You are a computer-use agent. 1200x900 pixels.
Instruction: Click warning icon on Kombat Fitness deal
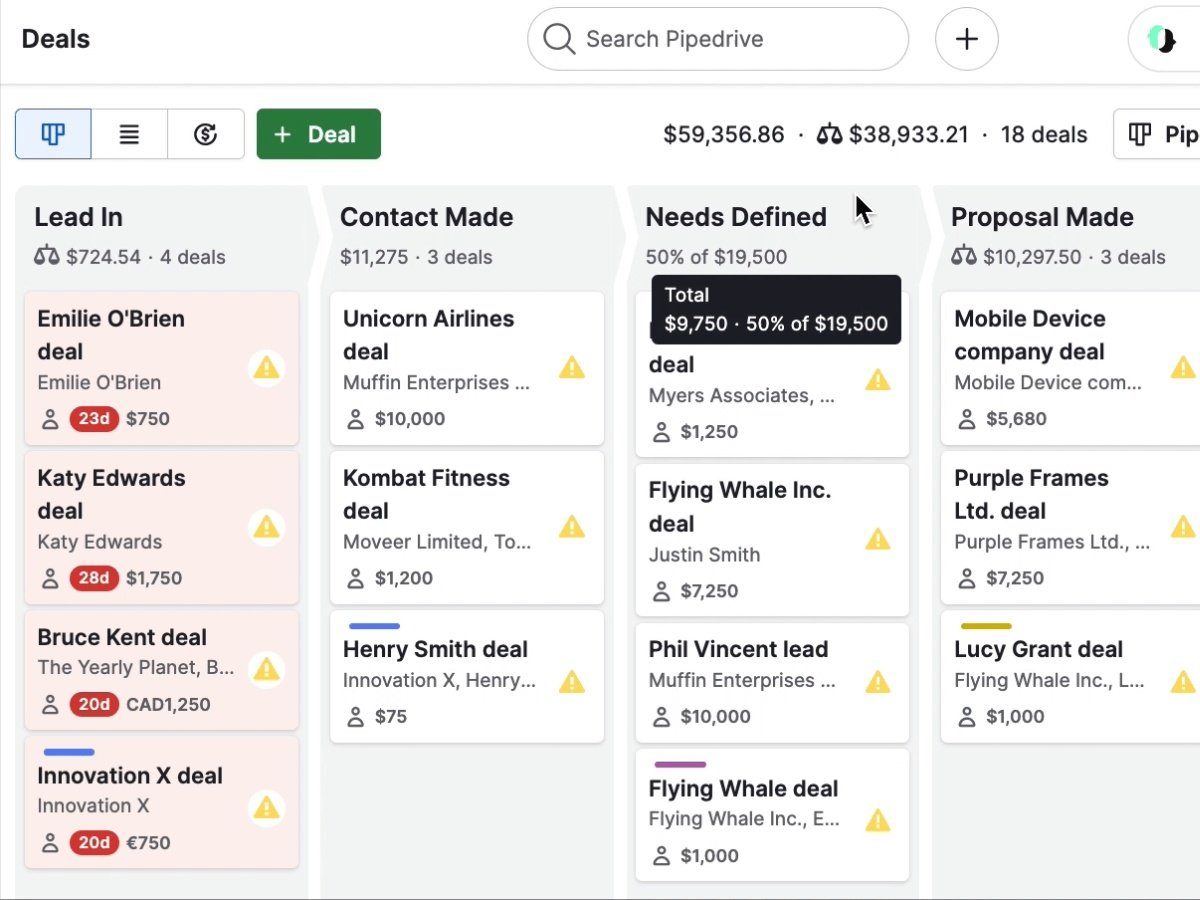(572, 527)
